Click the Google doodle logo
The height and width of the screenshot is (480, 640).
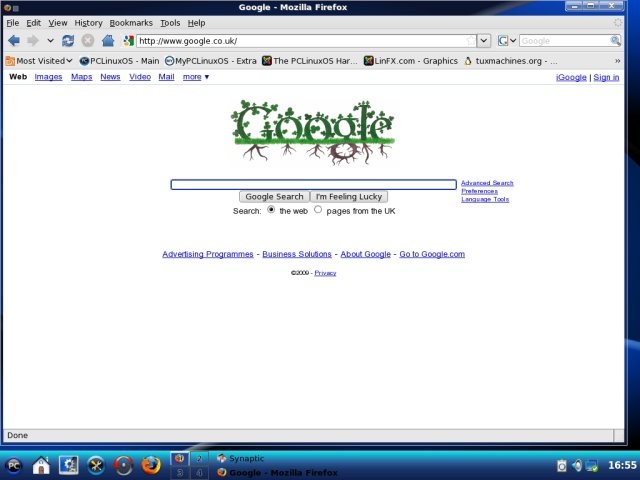point(313,131)
